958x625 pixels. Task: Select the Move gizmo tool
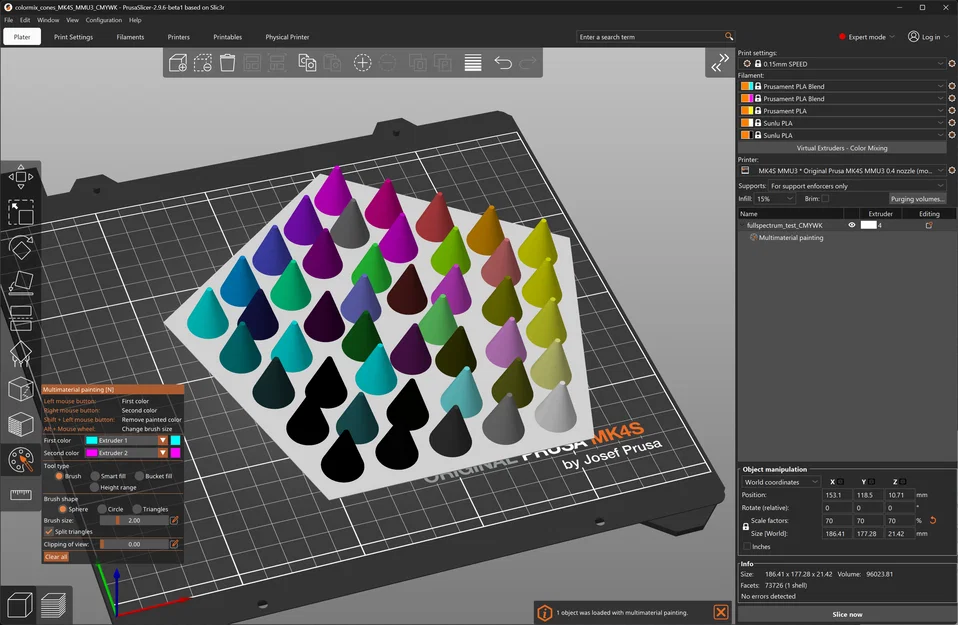21,177
